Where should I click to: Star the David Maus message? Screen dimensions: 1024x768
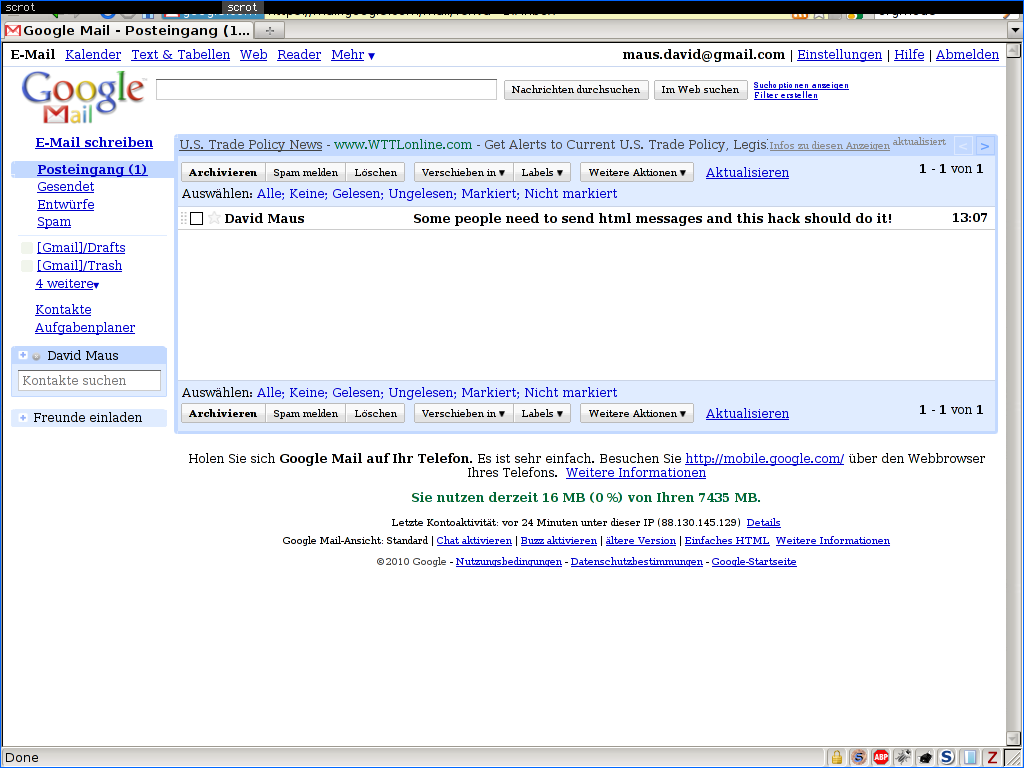pyautogui.click(x=214, y=218)
